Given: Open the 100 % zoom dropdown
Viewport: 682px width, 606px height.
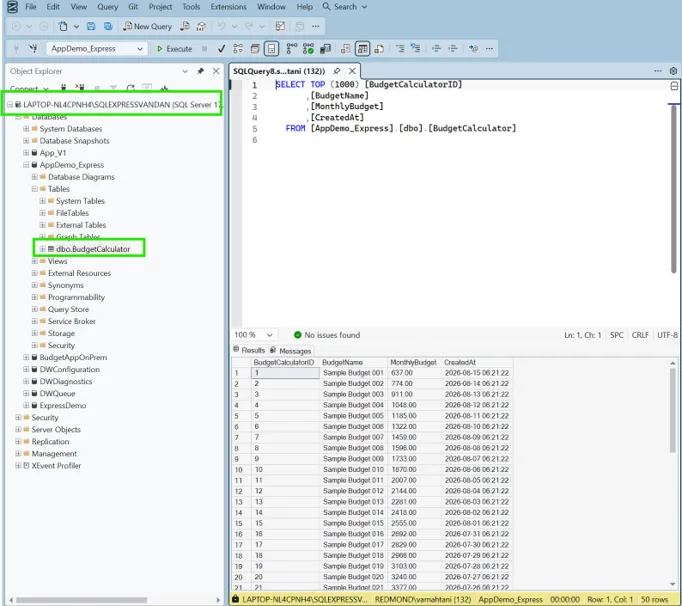Looking at the screenshot, I should 270,335.
